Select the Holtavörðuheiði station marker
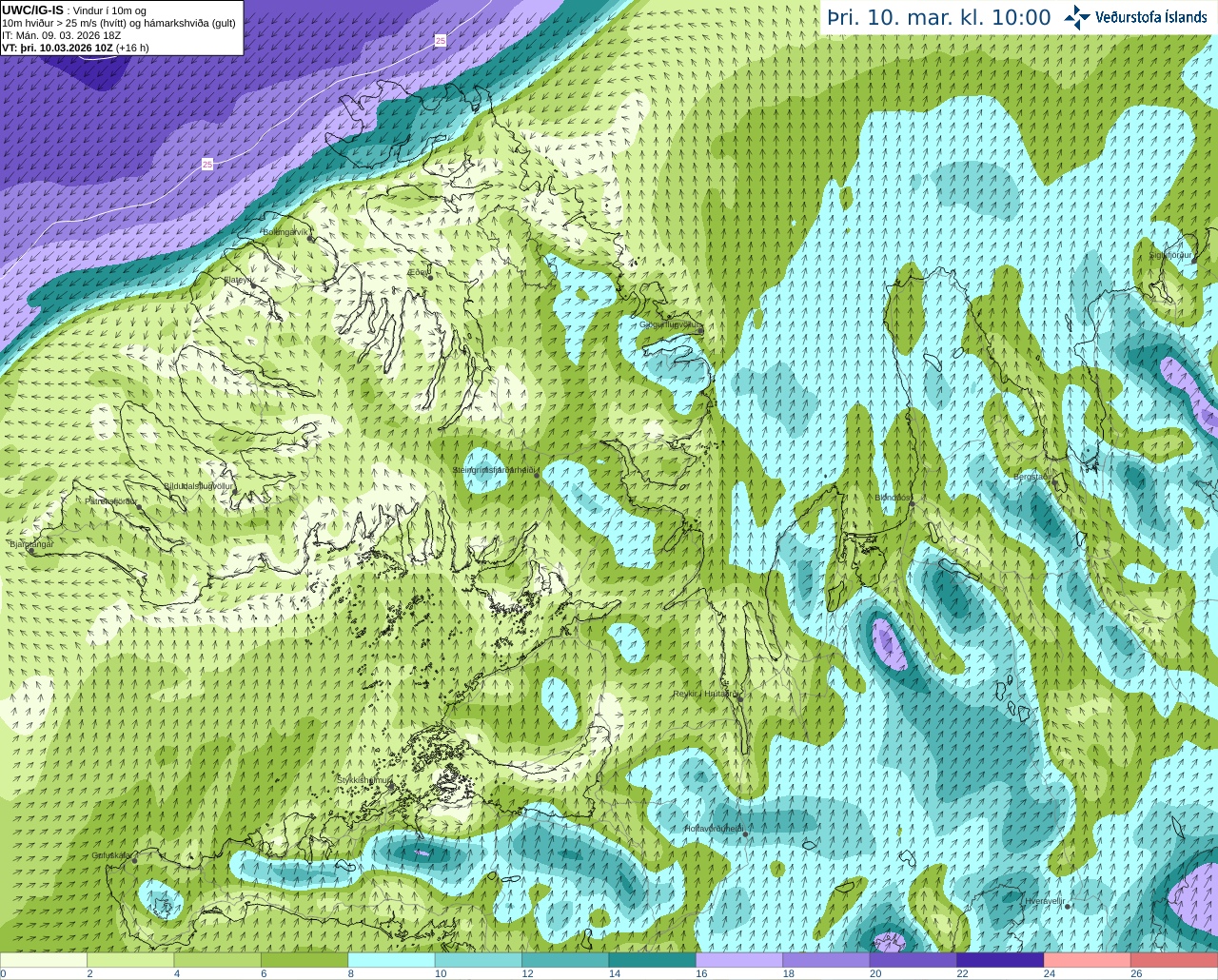 click(x=745, y=834)
